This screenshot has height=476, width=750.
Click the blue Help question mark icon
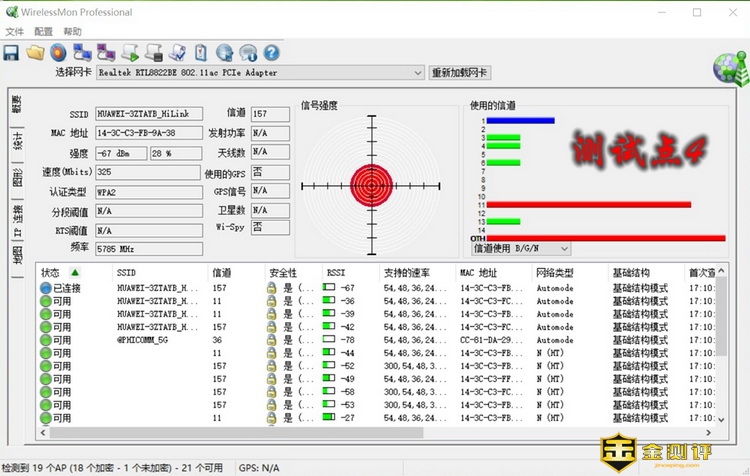[271, 52]
